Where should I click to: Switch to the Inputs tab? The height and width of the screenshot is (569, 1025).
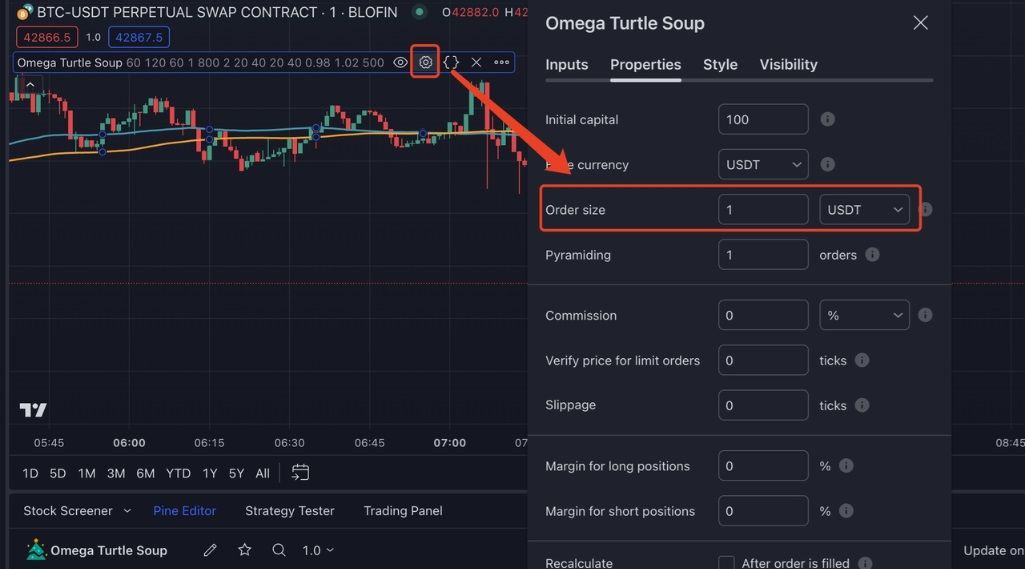pyautogui.click(x=567, y=65)
